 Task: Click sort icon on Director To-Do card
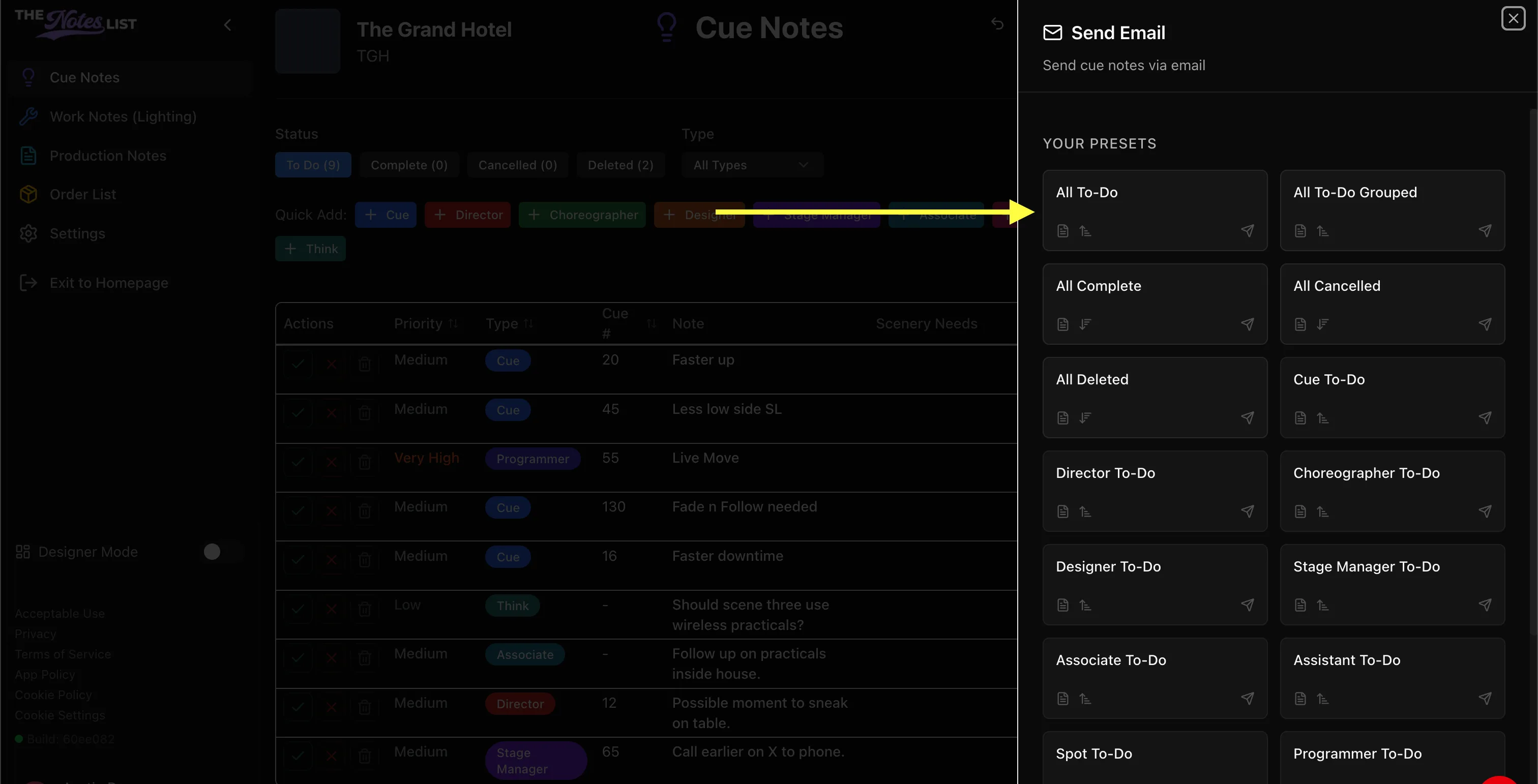coord(1085,512)
